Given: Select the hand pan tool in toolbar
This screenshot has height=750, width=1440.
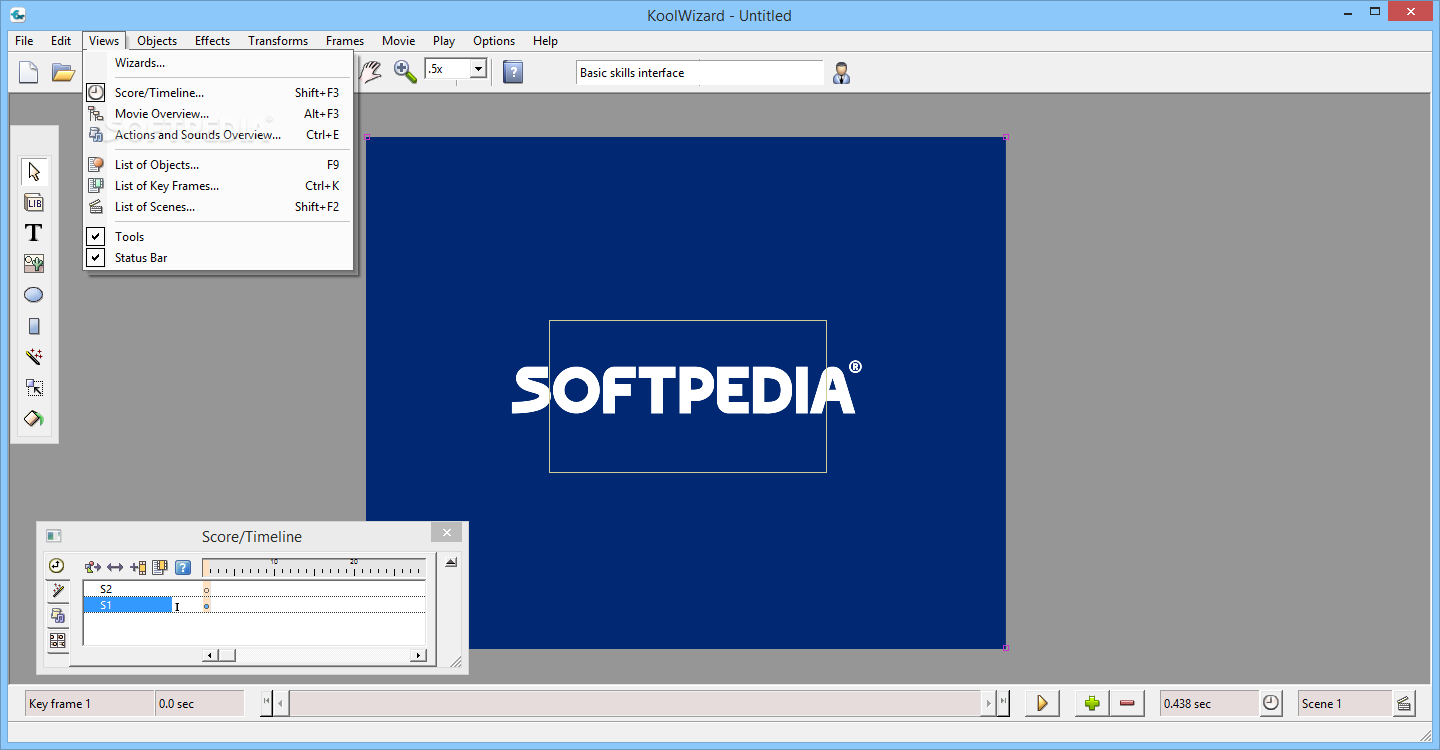Looking at the screenshot, I should (x=372, y=71).
